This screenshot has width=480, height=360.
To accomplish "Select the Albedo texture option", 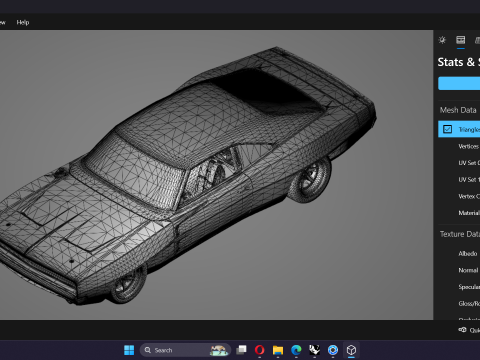I will [x=468, y=254].
